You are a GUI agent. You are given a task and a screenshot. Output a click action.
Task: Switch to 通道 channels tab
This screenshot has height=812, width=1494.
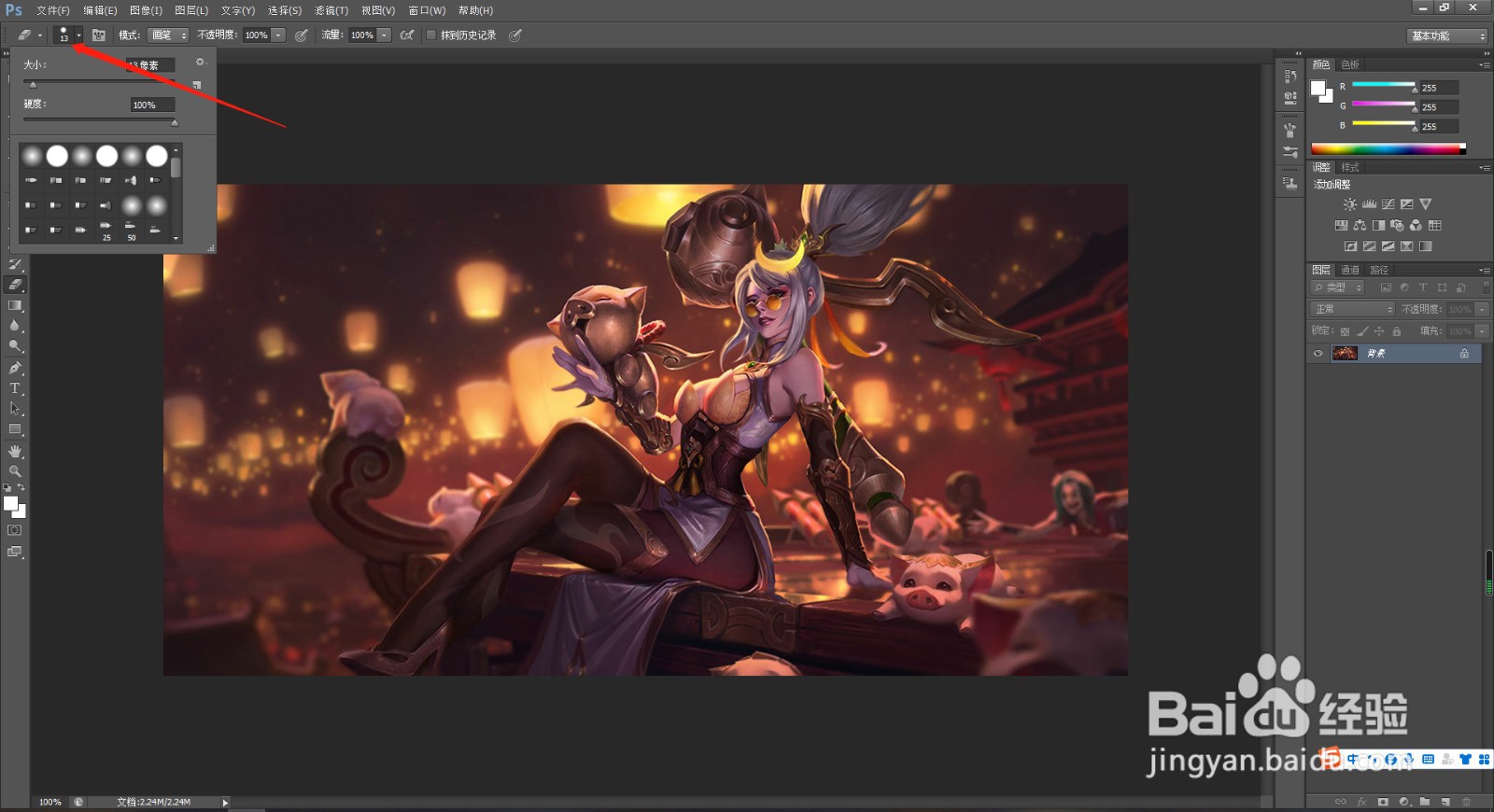[x=1350, y=270]
